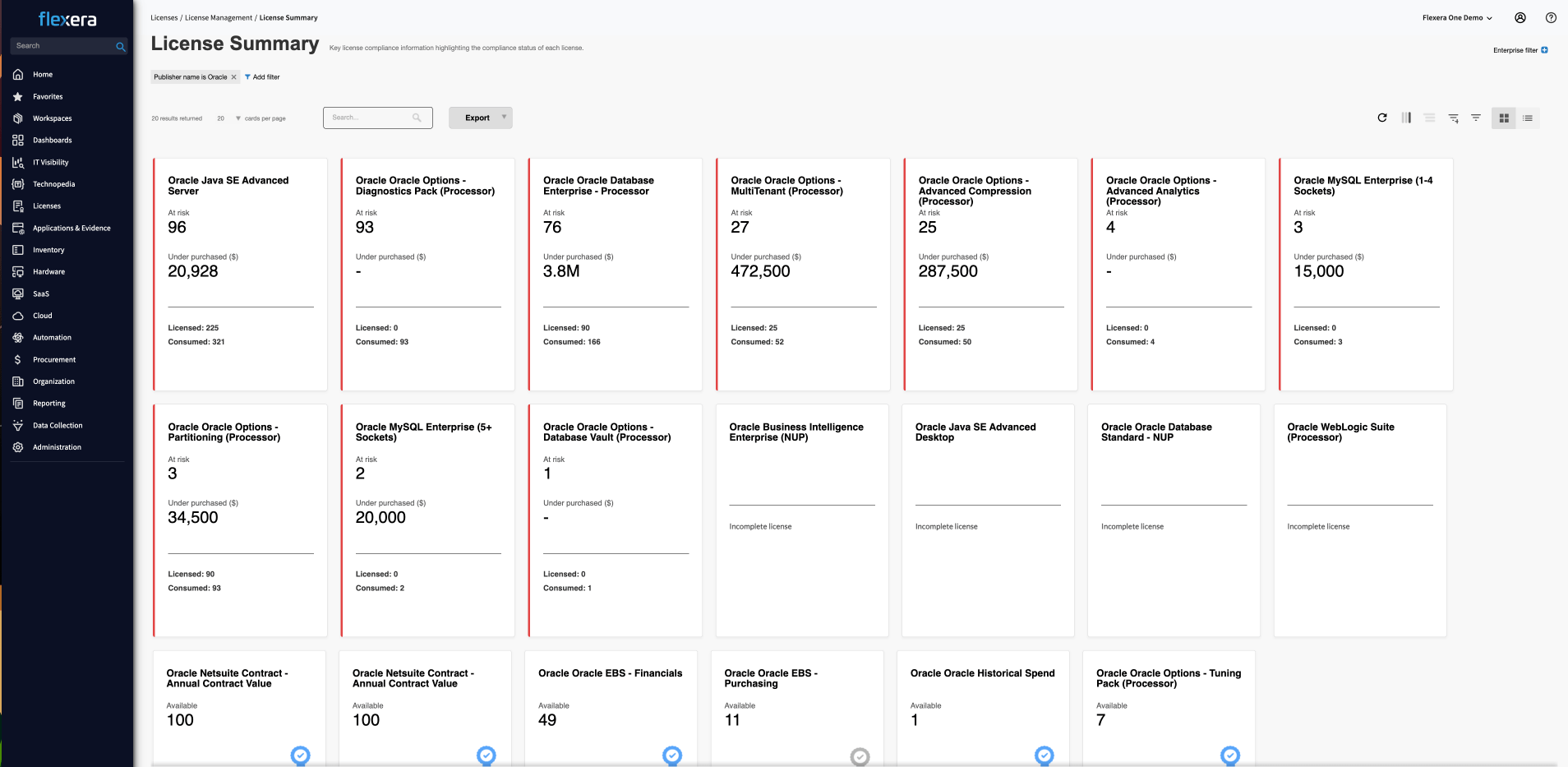
Task: Expand the cards per page dropdown
Action: [238, 118]
